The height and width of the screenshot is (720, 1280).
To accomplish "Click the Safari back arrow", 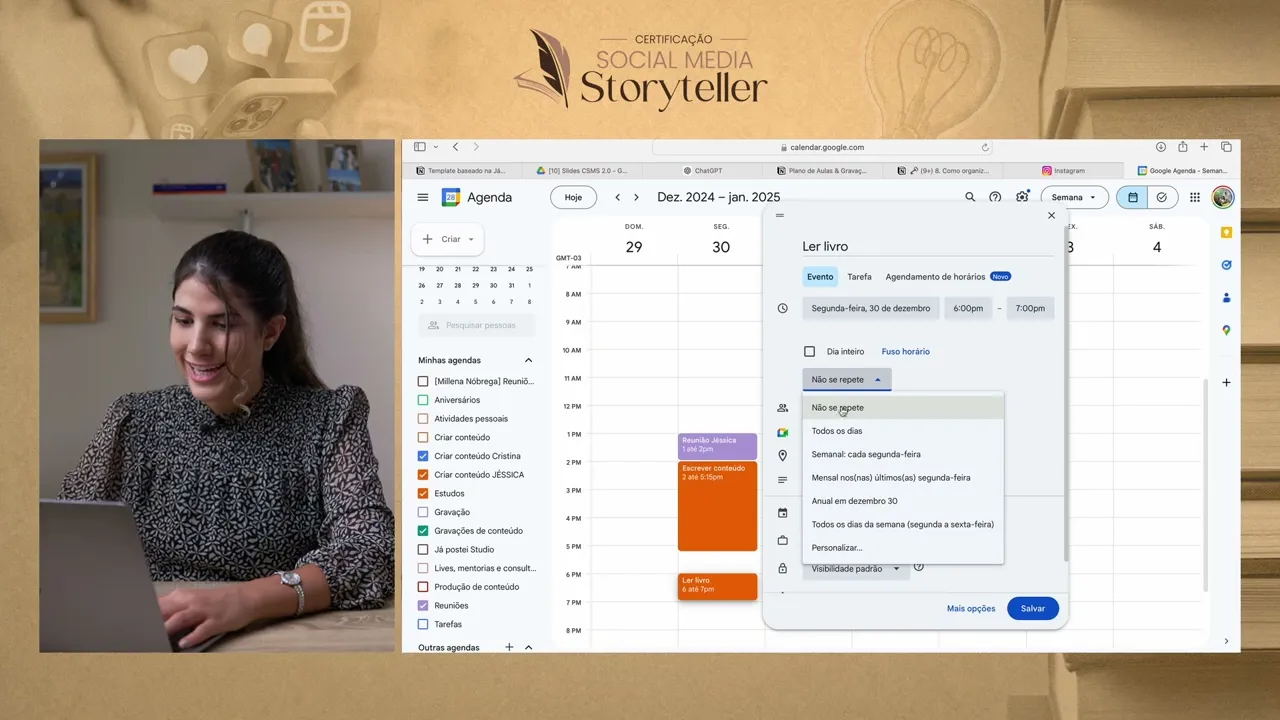I will [455, 147].
